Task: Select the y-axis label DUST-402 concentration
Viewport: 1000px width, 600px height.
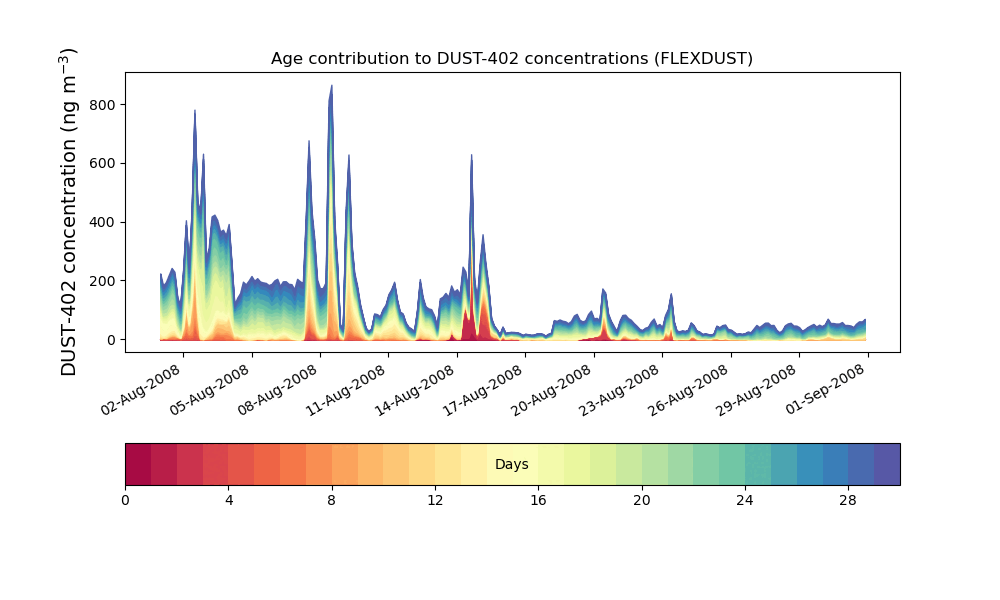Action: 69,212
